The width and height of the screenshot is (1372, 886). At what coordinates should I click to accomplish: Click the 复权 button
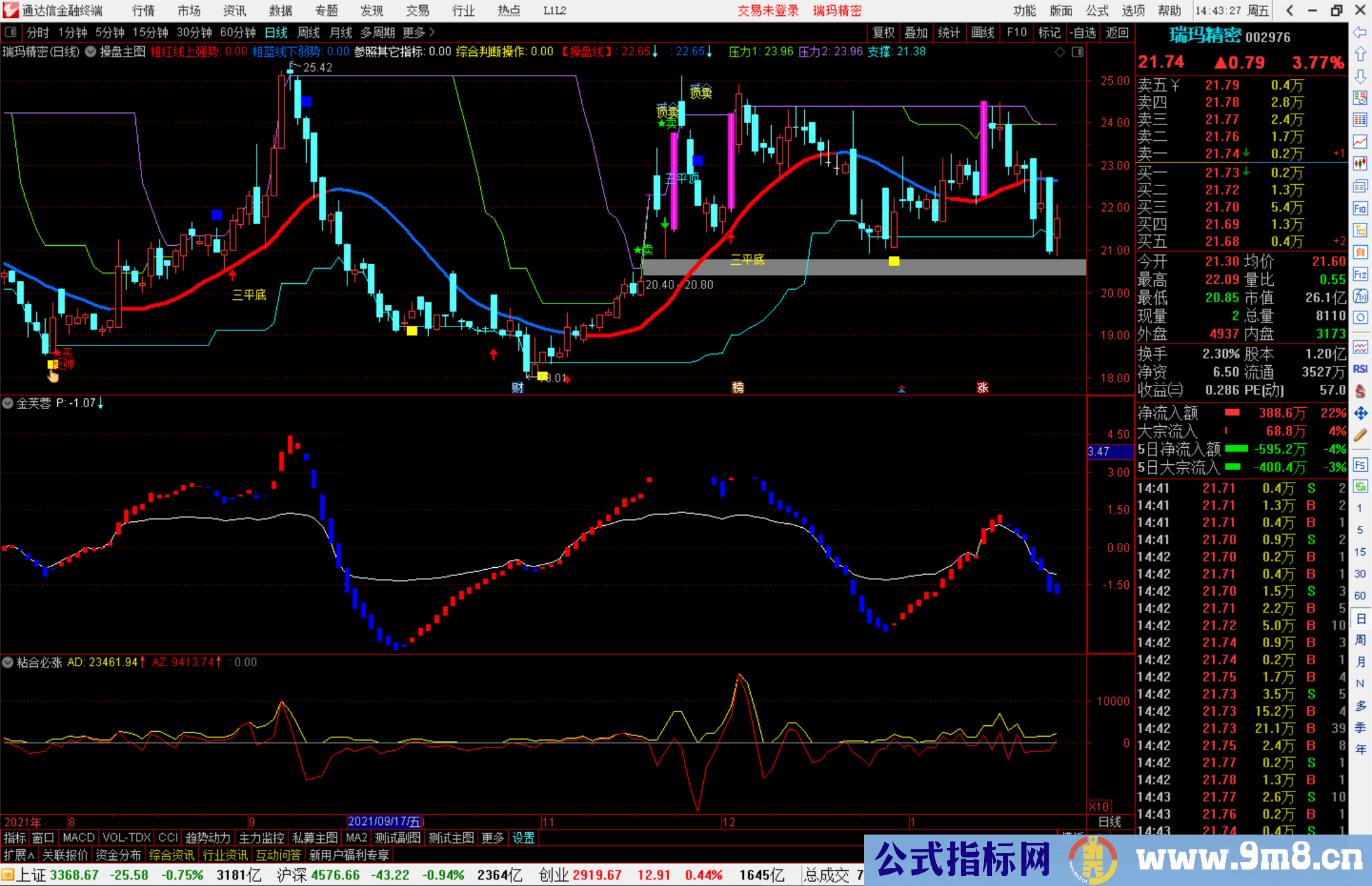click(x=884, y=32)
